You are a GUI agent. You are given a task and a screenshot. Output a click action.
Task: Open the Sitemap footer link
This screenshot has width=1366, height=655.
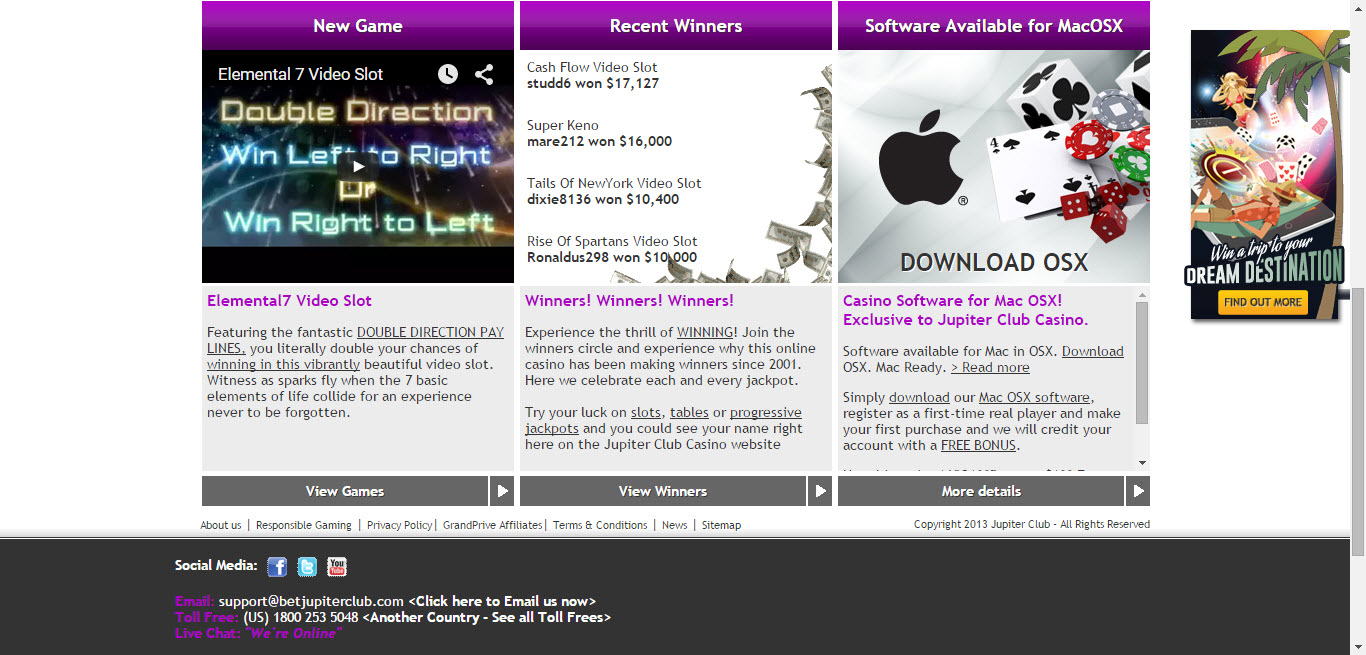[721, 525]
